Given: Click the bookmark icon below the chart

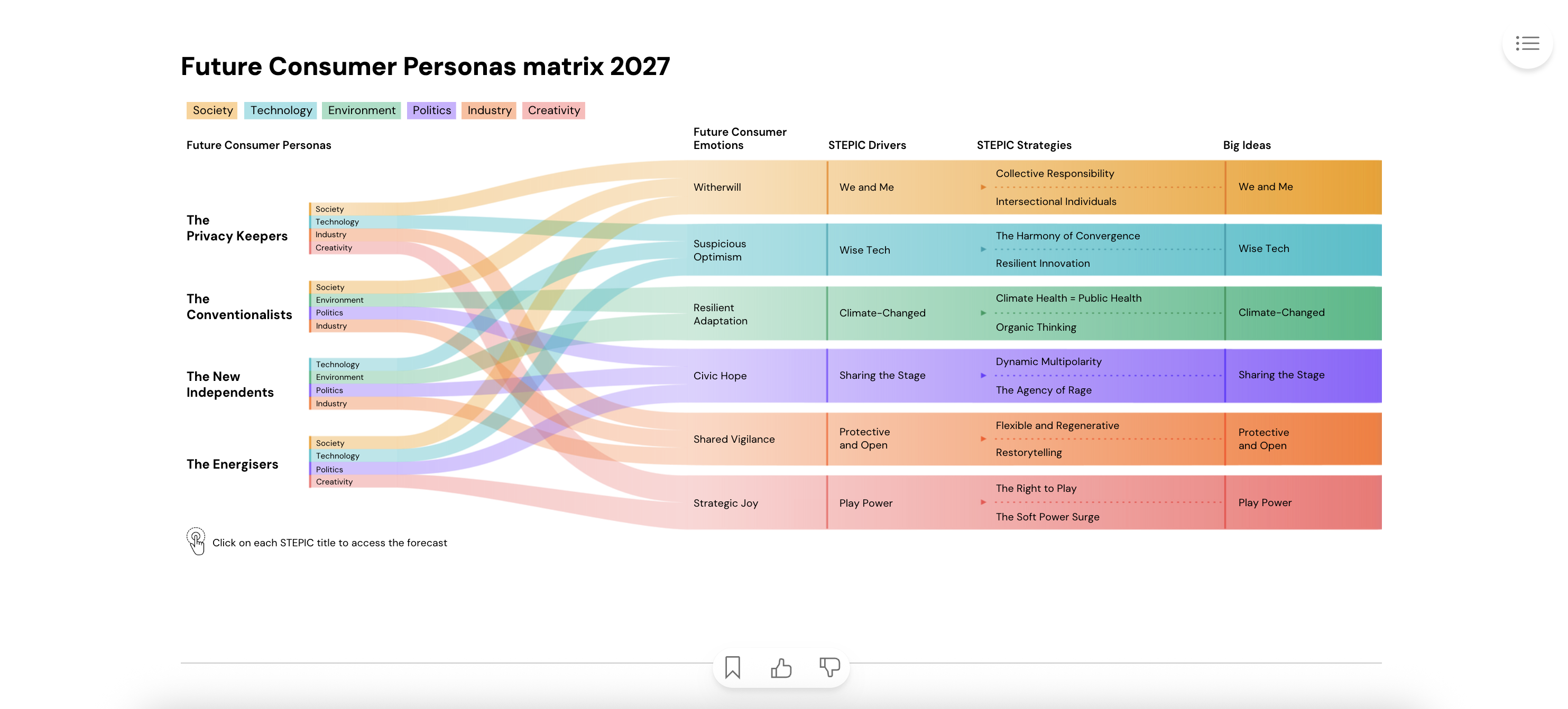Looking at the screenshot, I should point(732,667).
